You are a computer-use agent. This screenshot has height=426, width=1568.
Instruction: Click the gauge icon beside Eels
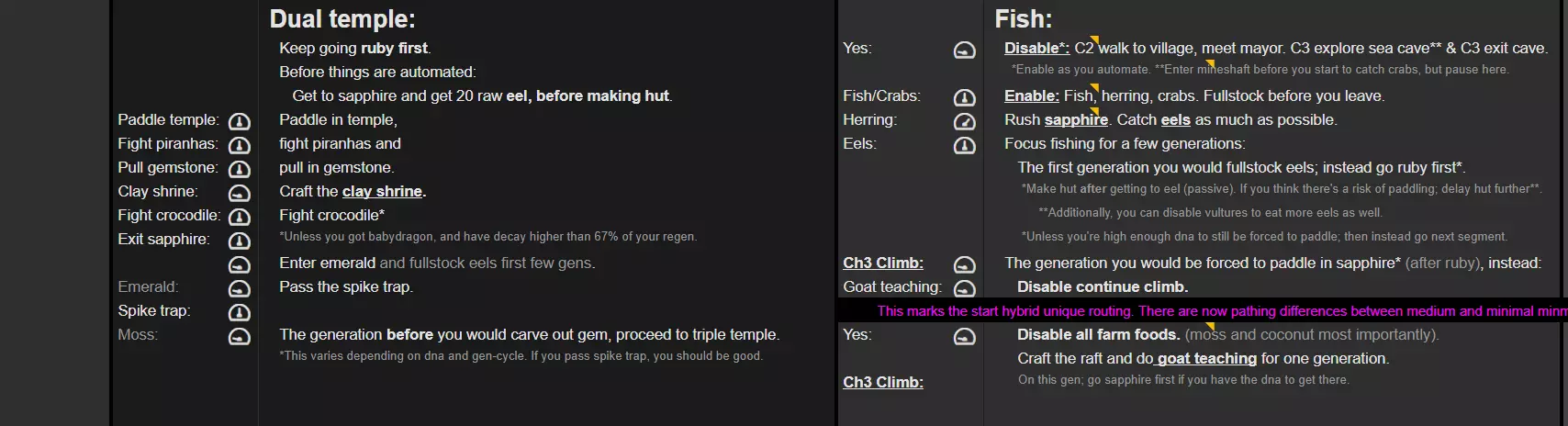[x=964, y=145]
